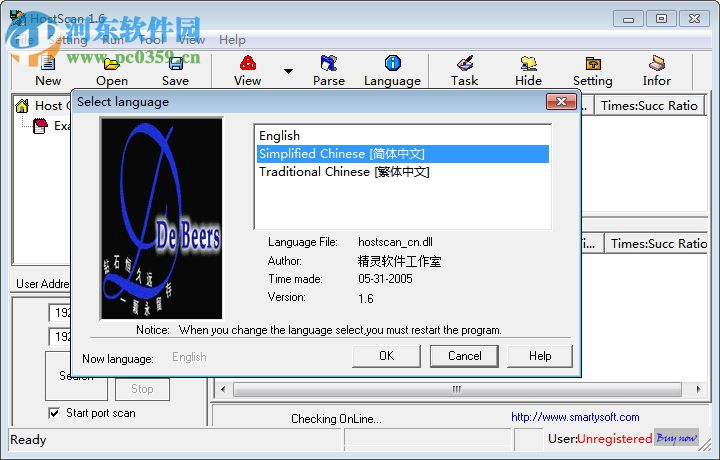Select the Host tree root home icon

click(x=22, y=106)
